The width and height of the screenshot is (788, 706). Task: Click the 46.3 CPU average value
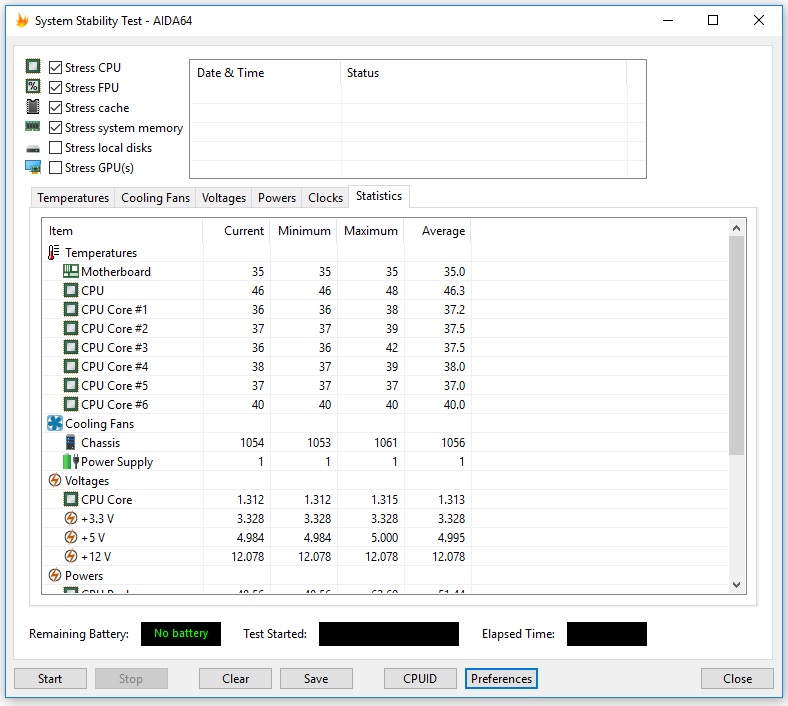(454, 290)
